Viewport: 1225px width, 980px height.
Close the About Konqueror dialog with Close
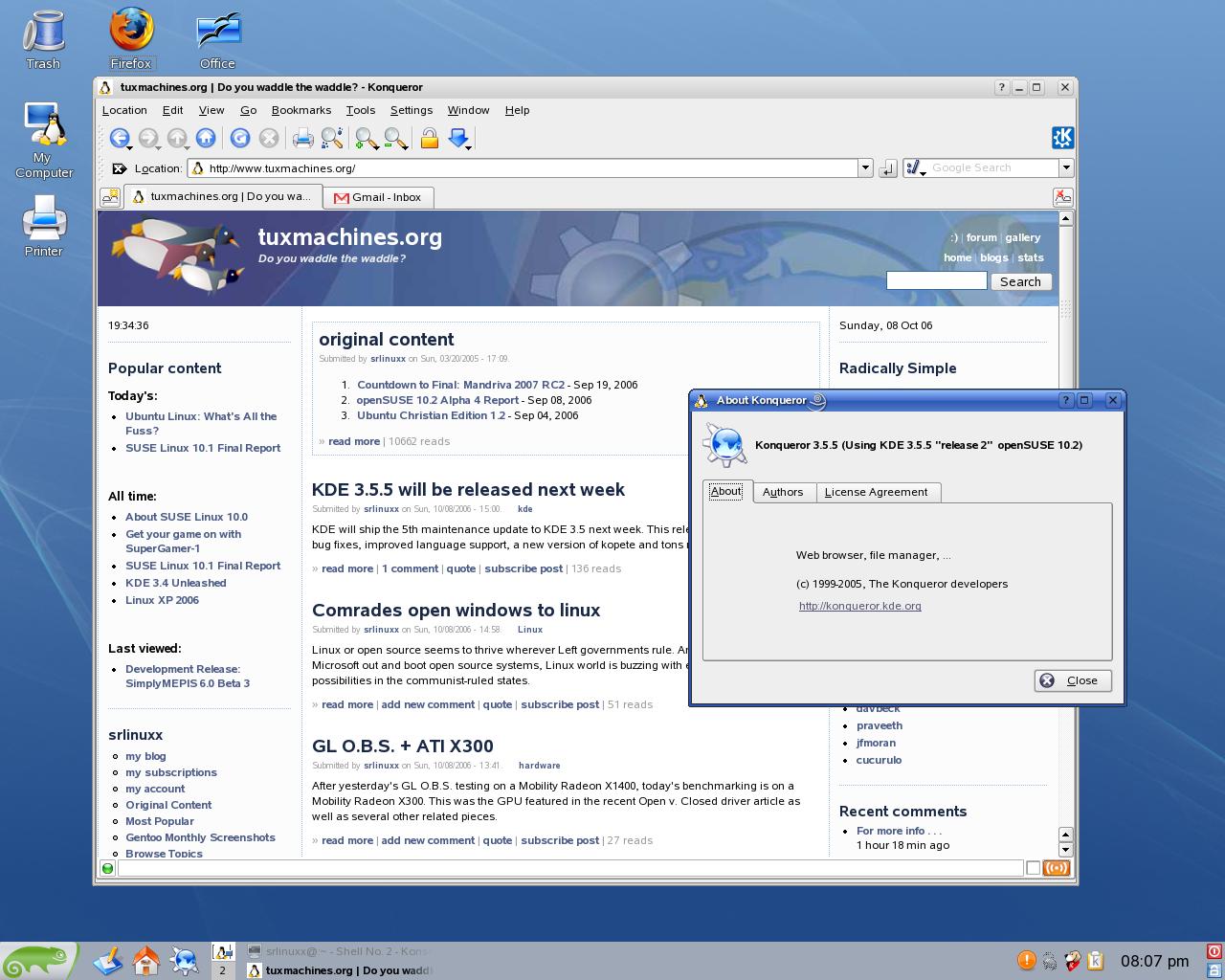point(1073,680)
